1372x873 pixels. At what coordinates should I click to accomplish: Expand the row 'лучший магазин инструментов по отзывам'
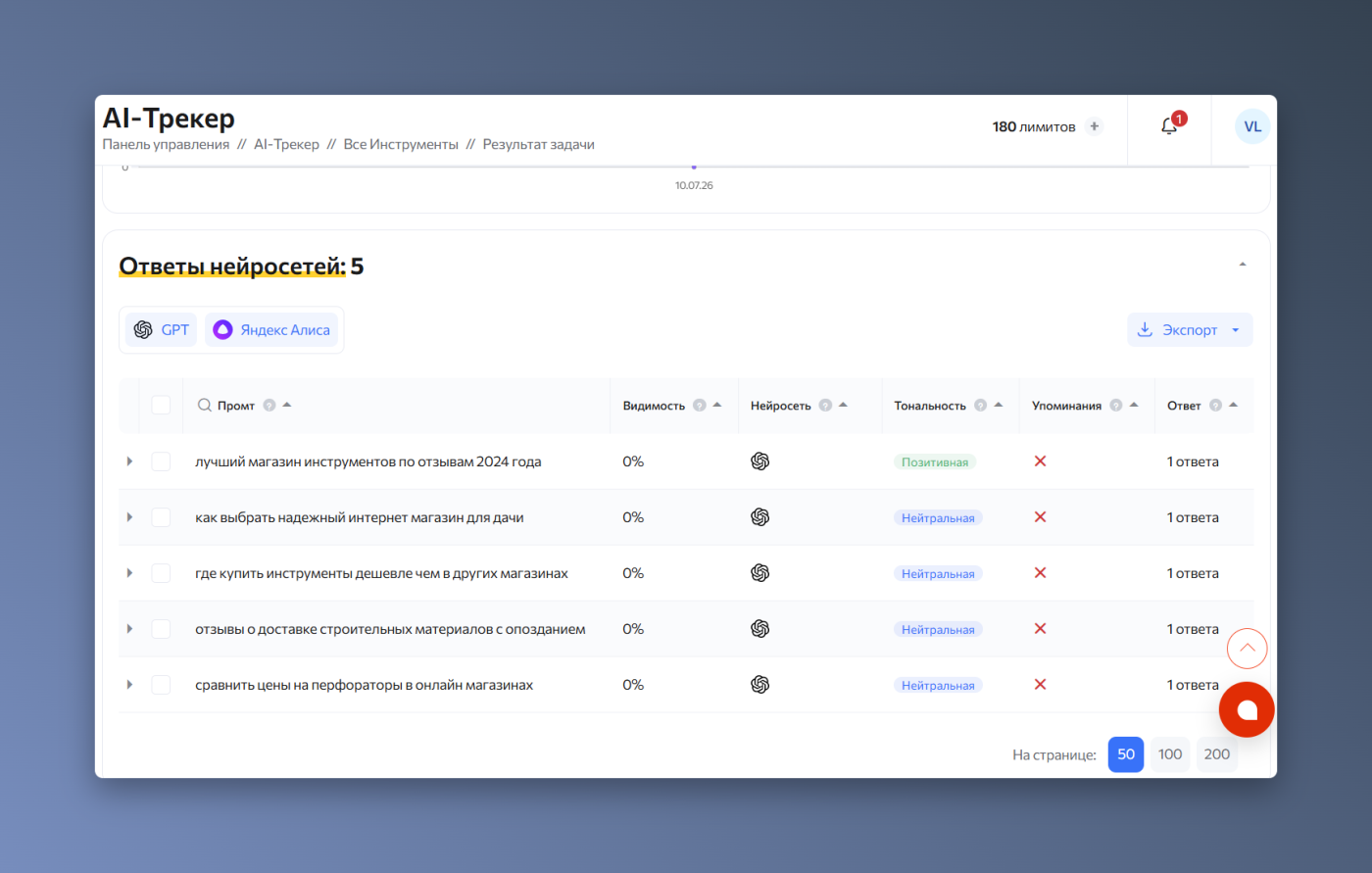[129, 461]
